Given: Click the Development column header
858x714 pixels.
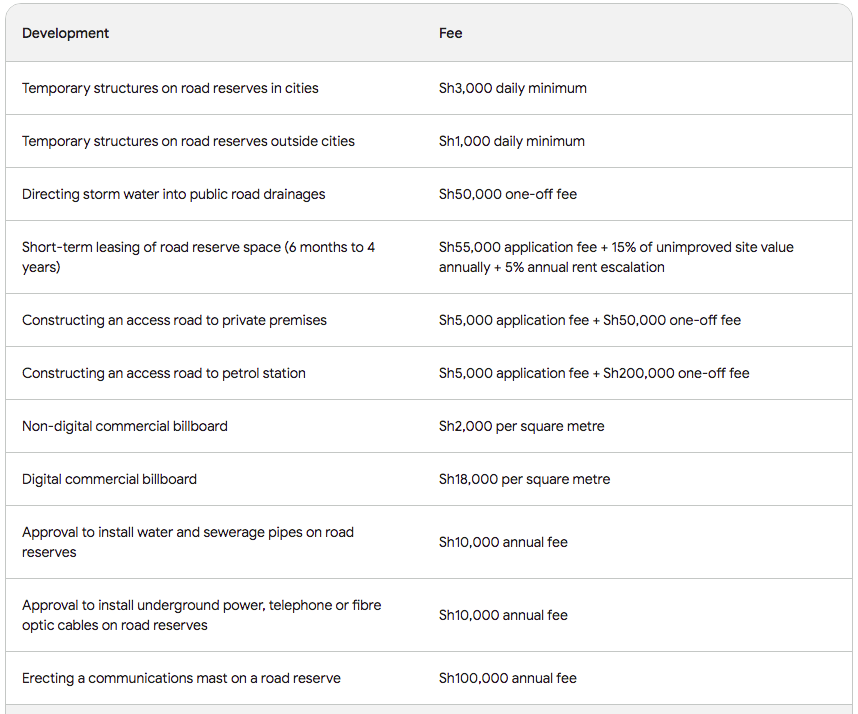Looking at the screenshot, I should [65, 33].
